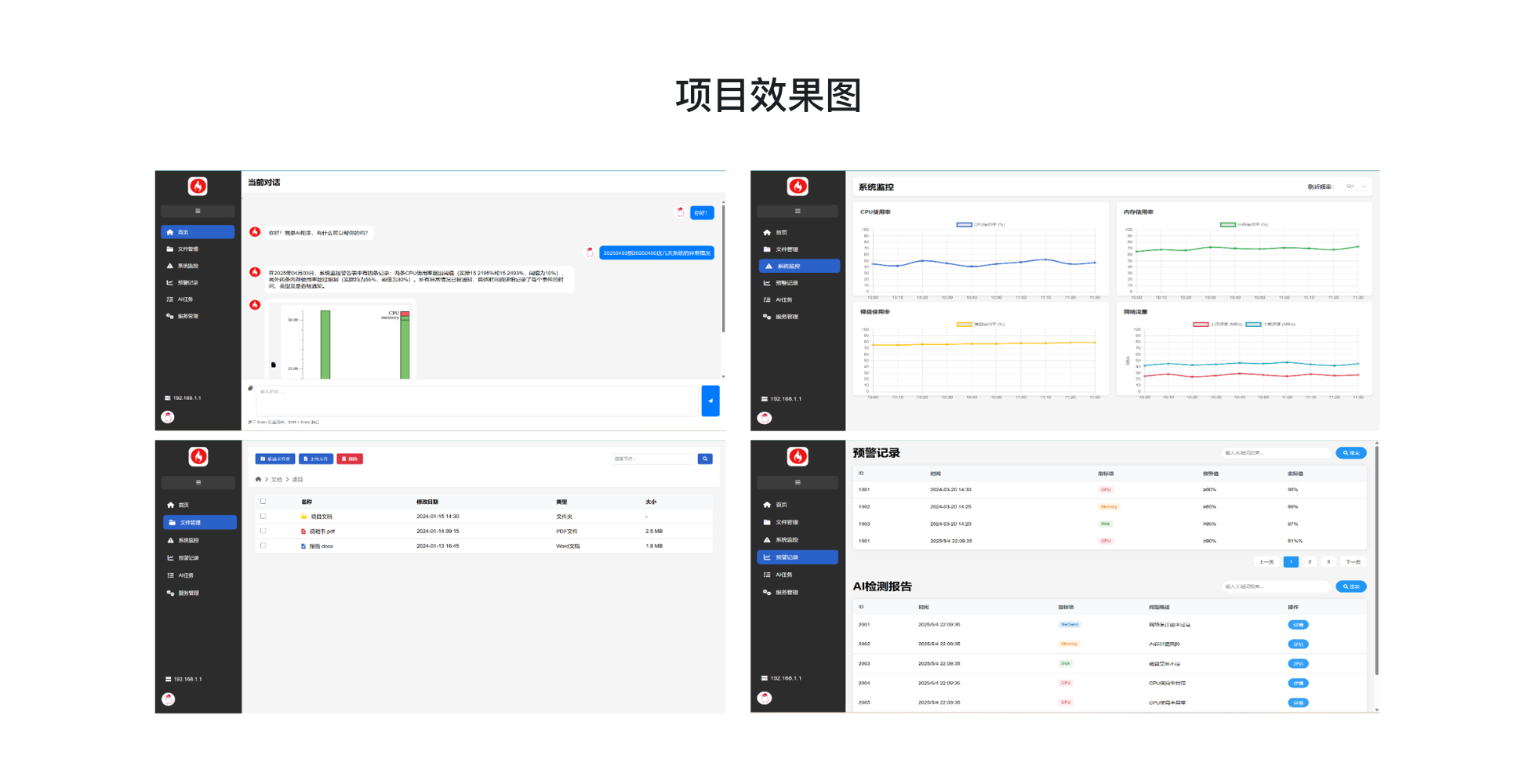Open 文件管理 in system monitoring sidebar

(798, 249)
